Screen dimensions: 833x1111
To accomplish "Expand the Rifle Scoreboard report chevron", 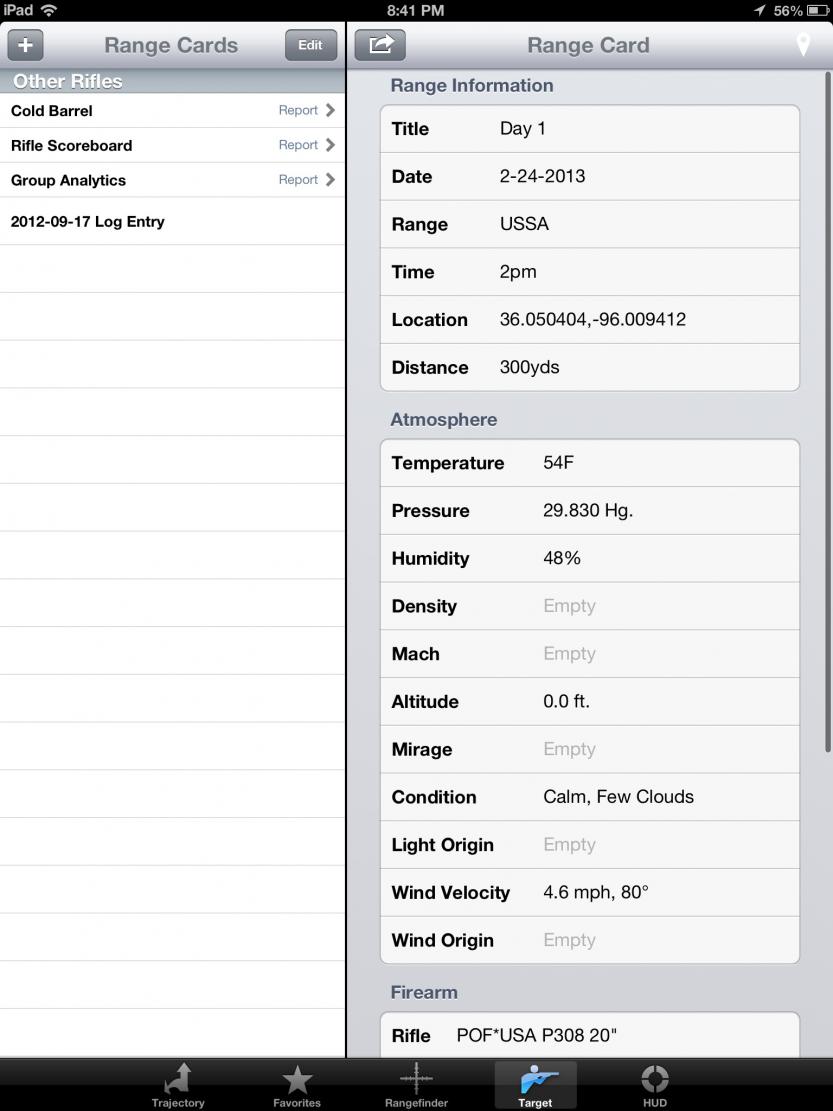I will (329, 145).
